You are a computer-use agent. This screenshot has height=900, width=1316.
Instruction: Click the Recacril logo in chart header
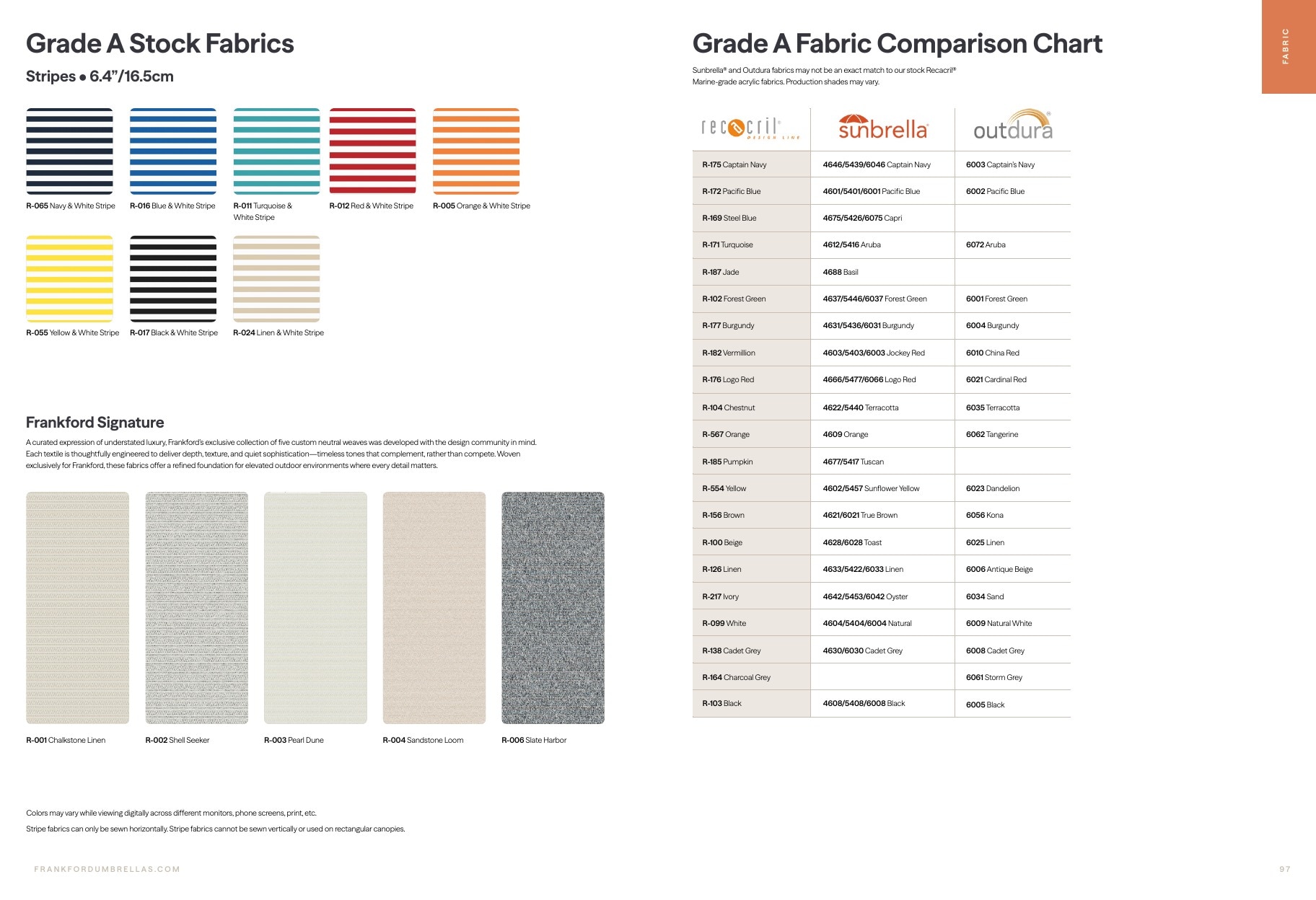[750, 128]
